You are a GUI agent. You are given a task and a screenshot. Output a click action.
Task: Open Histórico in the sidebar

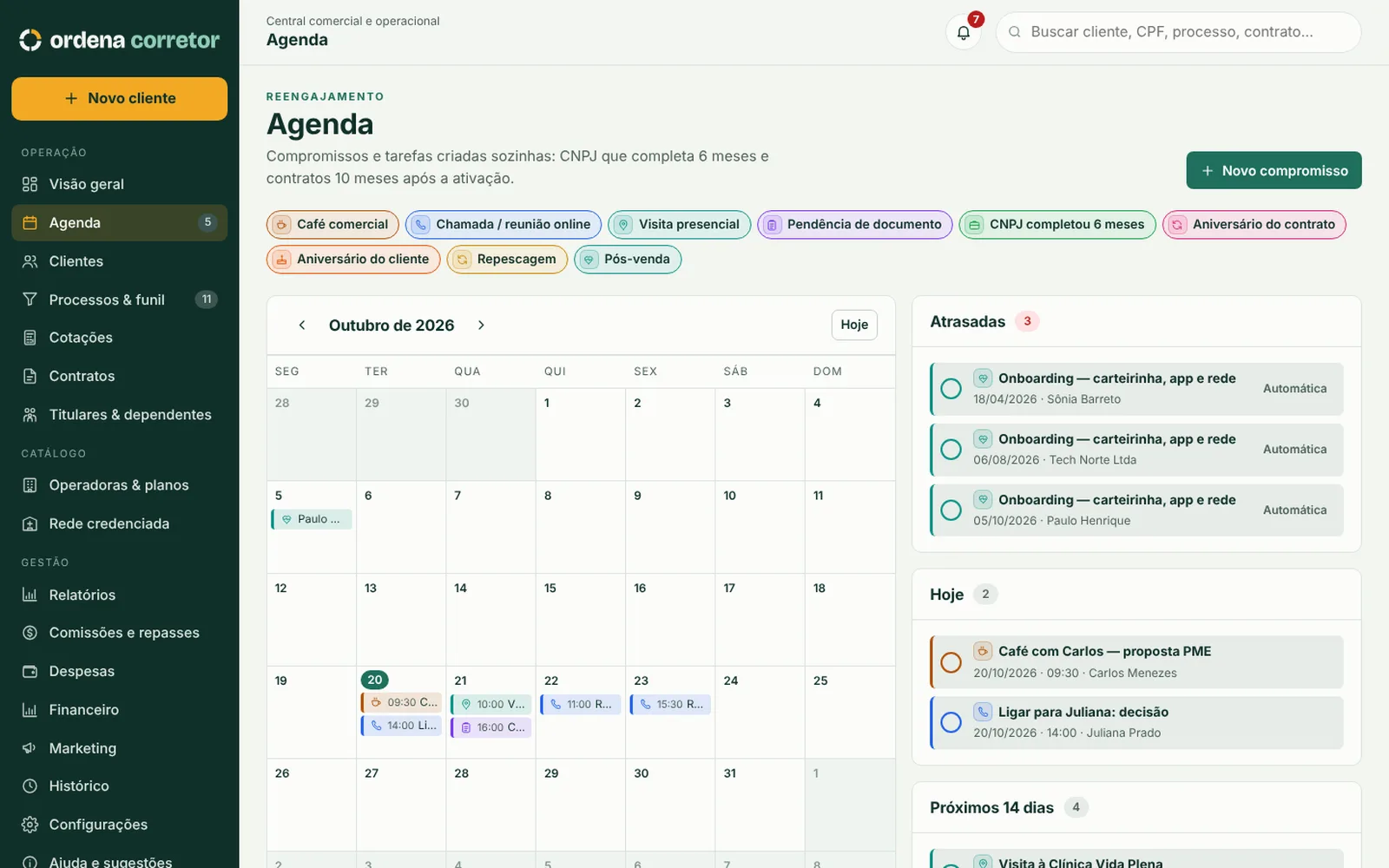click(x=120, y=786)
